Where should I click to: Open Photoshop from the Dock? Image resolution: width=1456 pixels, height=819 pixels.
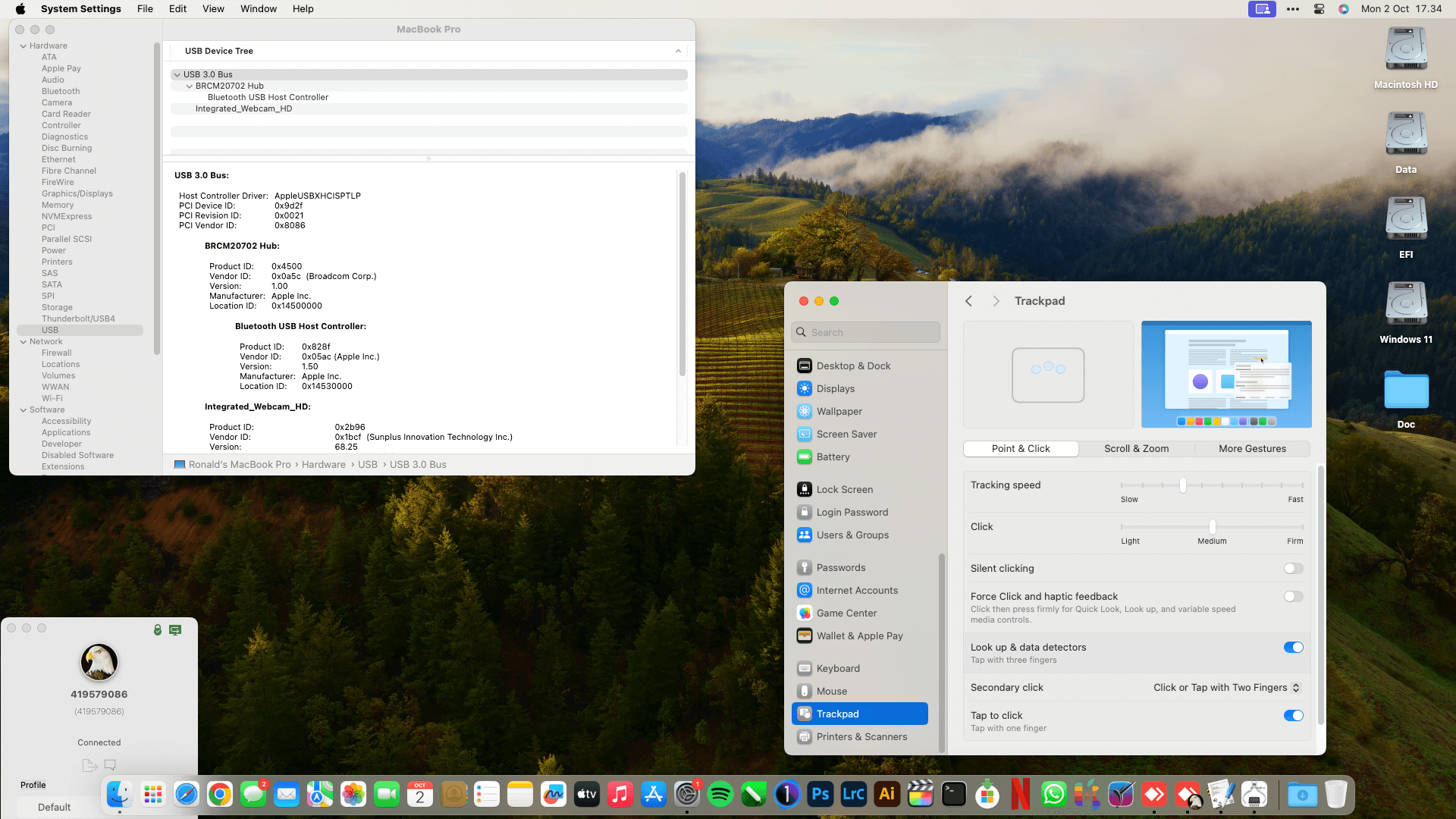click(x=820, y=794)
